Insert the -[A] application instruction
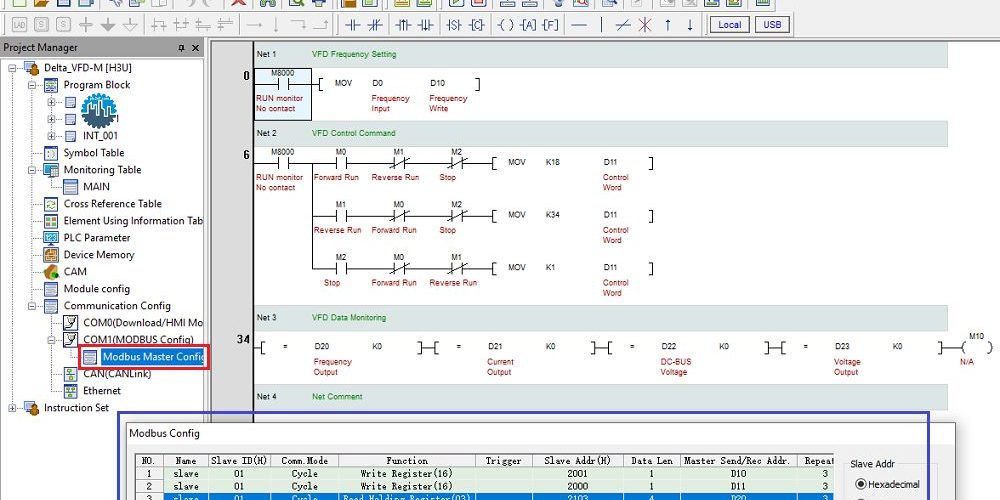The image size is (1000, 500). click(x=528, y=25)
